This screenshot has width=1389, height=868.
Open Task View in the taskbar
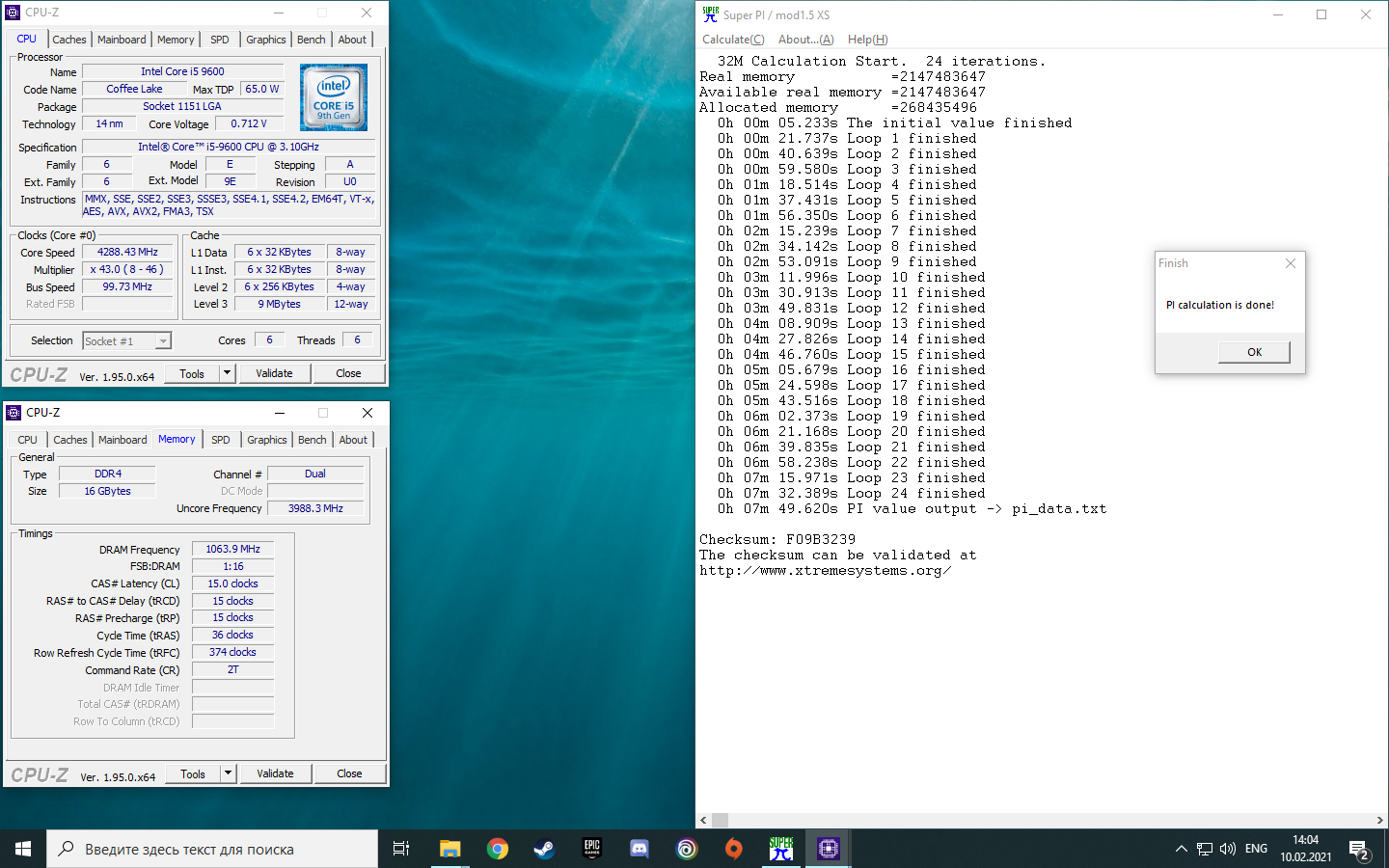(401, 849)
